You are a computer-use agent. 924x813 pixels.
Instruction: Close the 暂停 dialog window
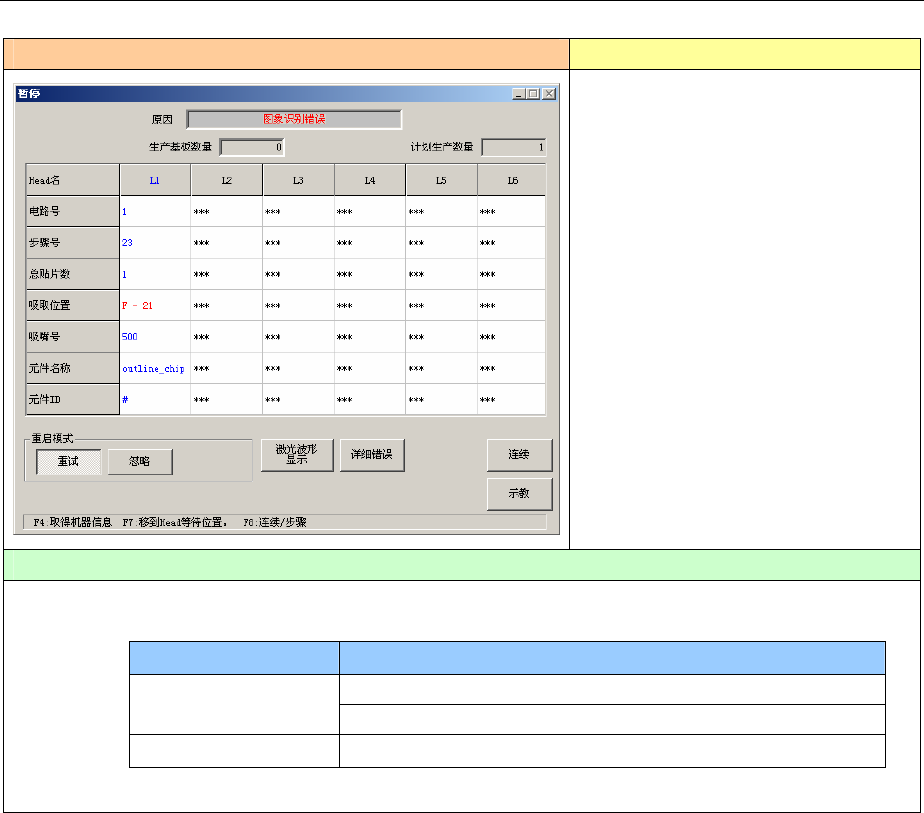click(549, 94)
